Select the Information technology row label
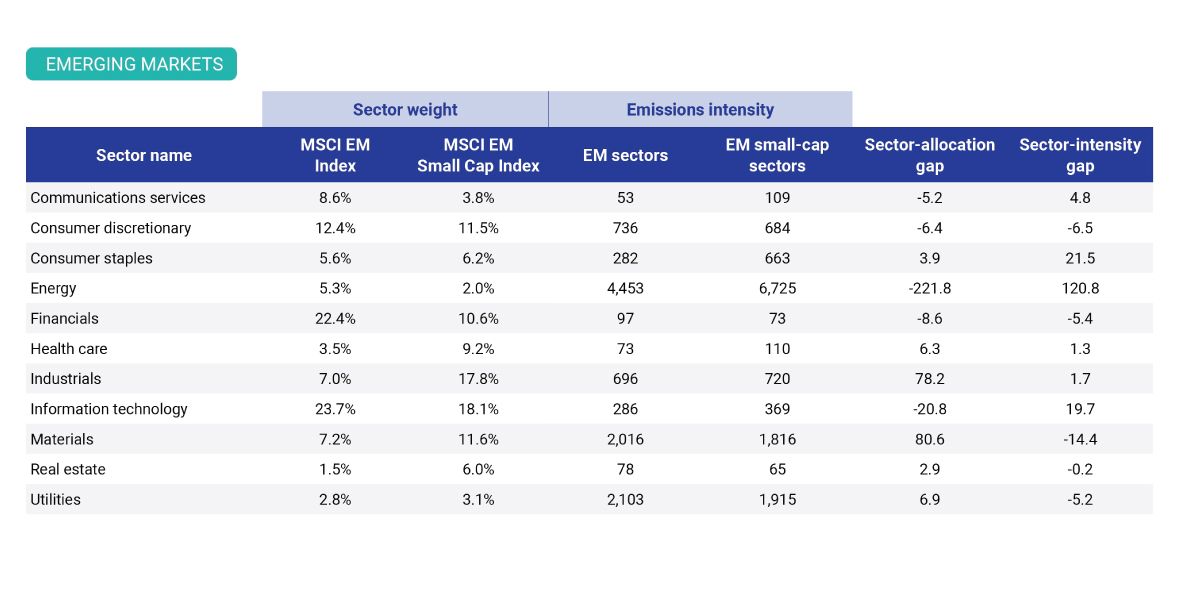The height and width of the screenshot is (600, 1200). tap(109, 409)
